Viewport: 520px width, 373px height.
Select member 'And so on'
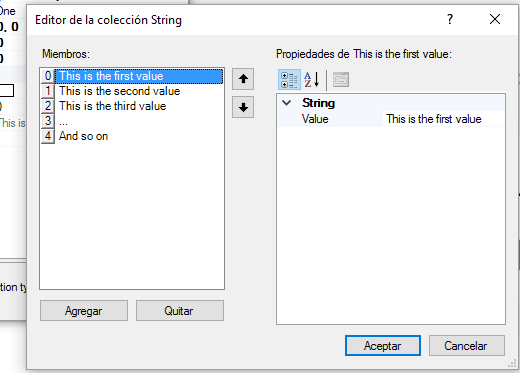tap(83, 136)
